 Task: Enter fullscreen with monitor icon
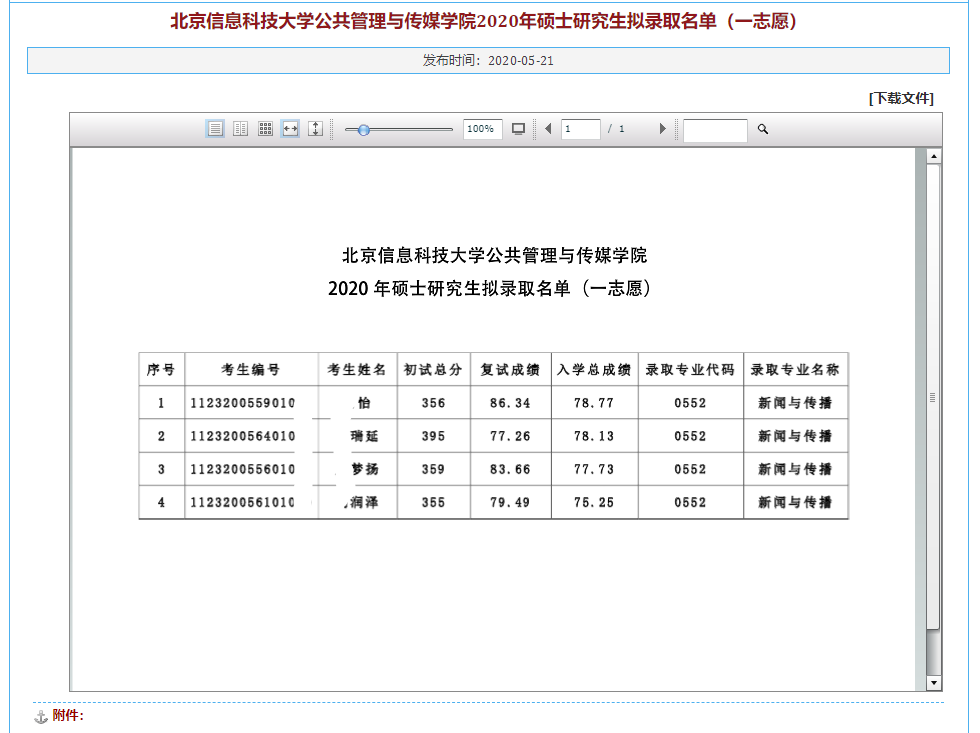(x=518, y=129)
